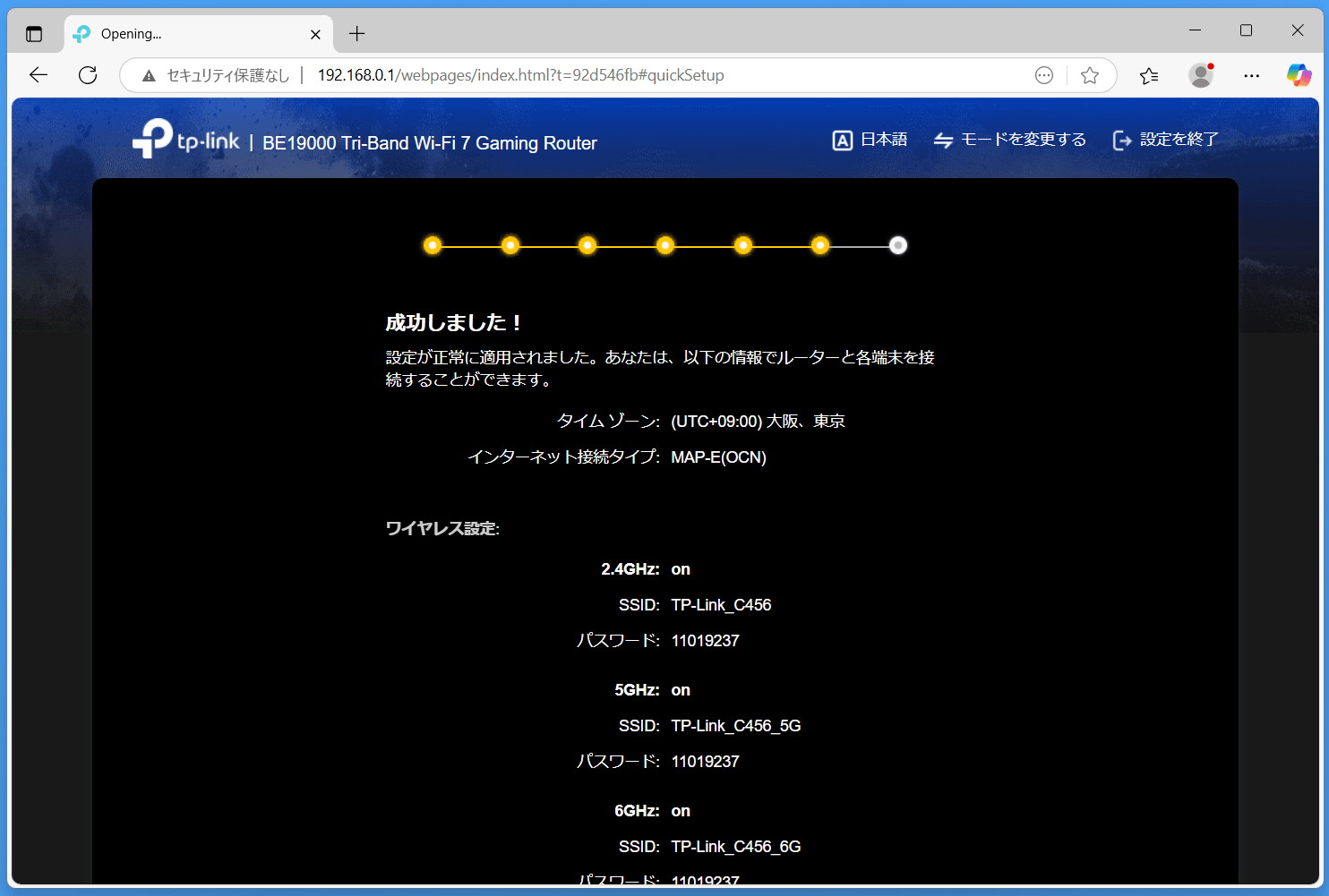1329x896 pixels.
Task: Click the 2.4GHz password 11019237
Action: point(705,641)
